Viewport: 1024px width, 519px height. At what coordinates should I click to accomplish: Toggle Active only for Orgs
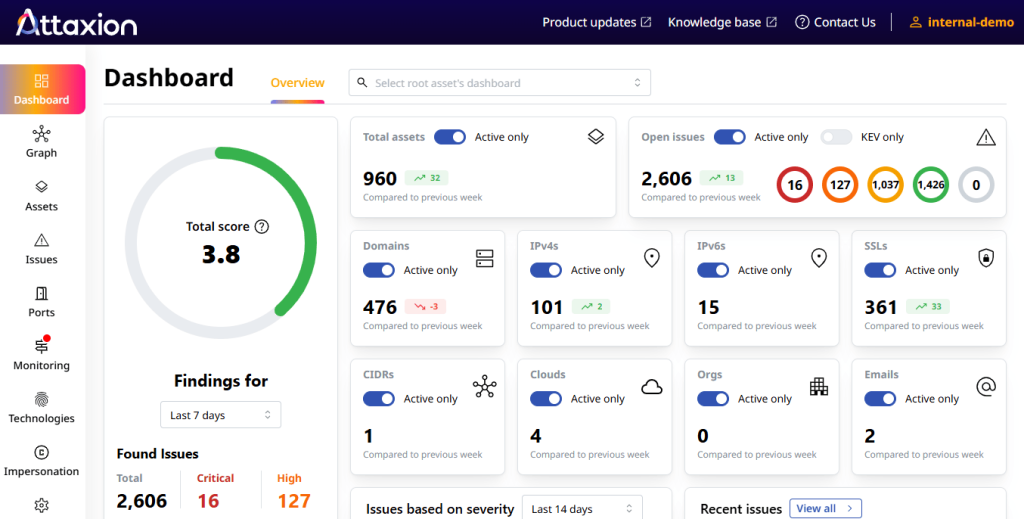point(713,399)
